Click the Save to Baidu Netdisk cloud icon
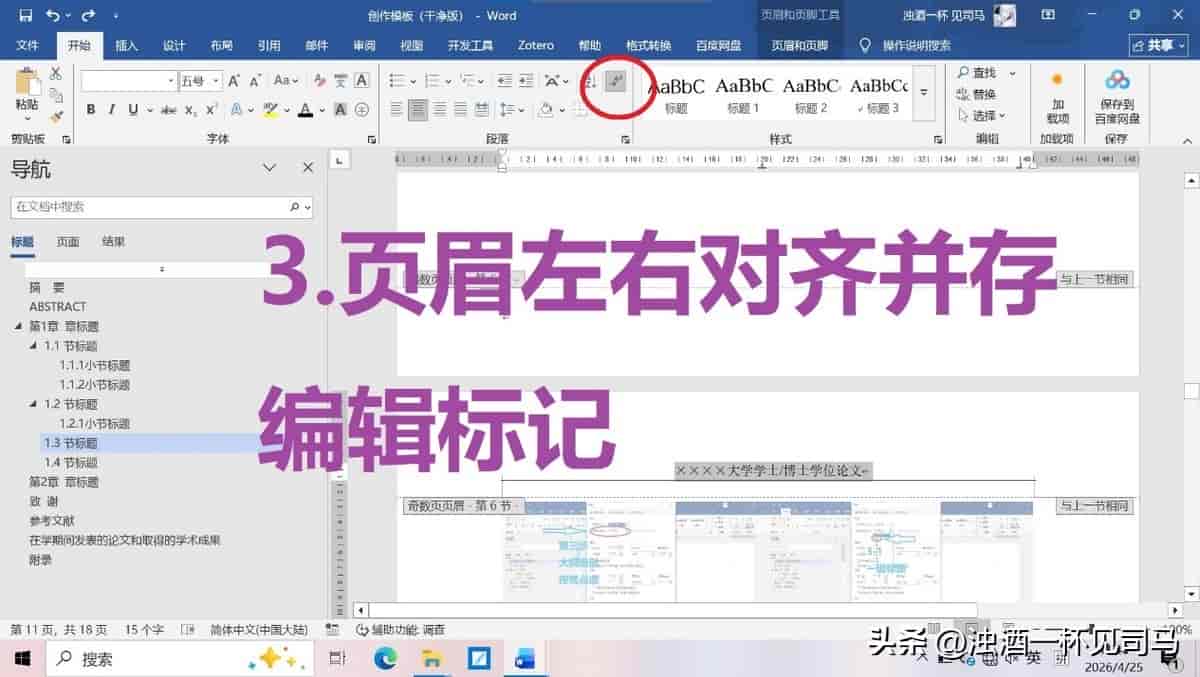Screen dimensions: 1200x677 click(x=1117, y=79)
